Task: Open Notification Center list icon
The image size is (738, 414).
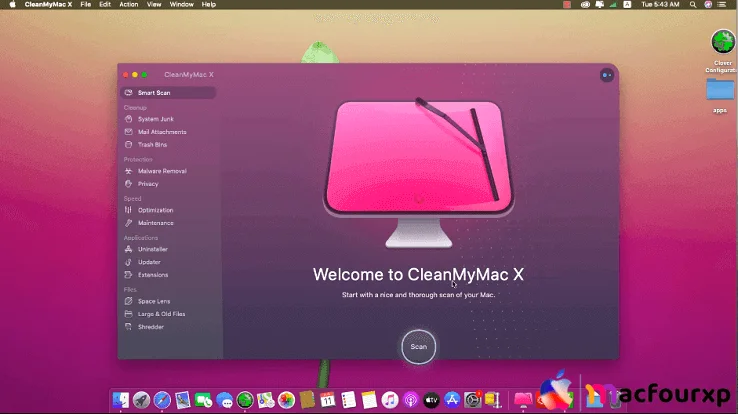Action: coord(722,4)
